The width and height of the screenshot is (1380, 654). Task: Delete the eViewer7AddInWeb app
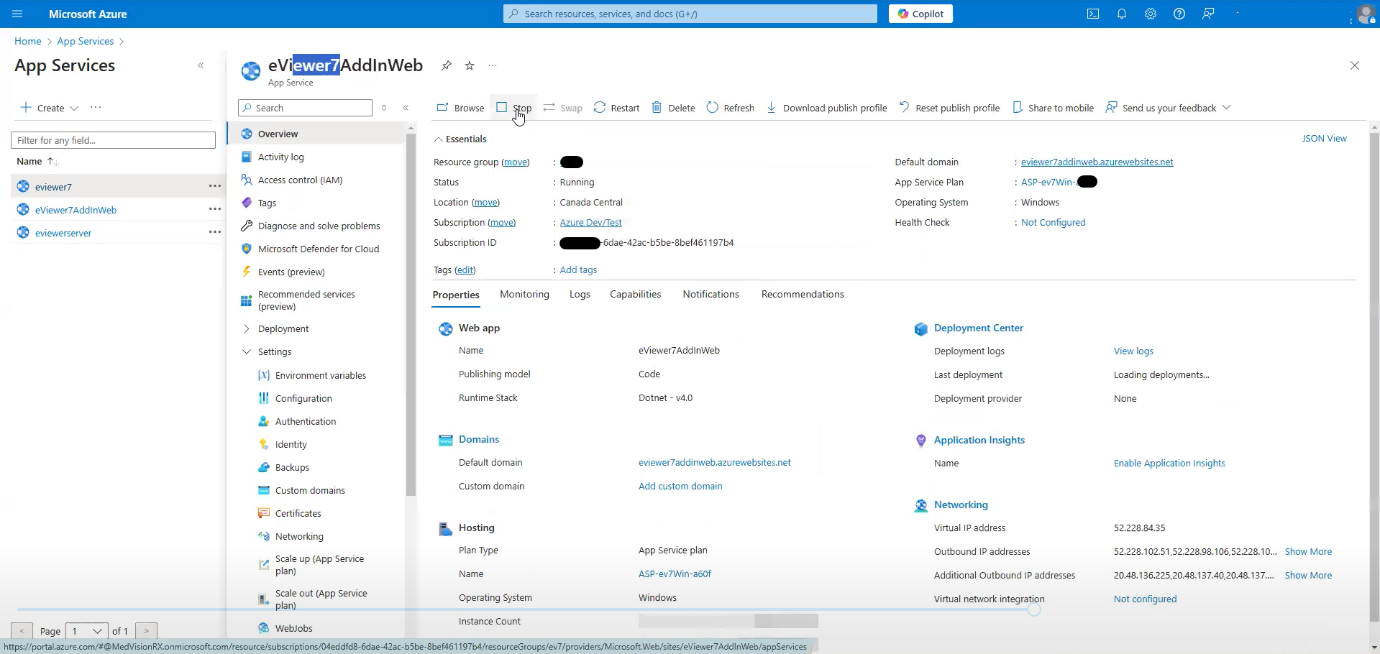(x=673, y=108)
